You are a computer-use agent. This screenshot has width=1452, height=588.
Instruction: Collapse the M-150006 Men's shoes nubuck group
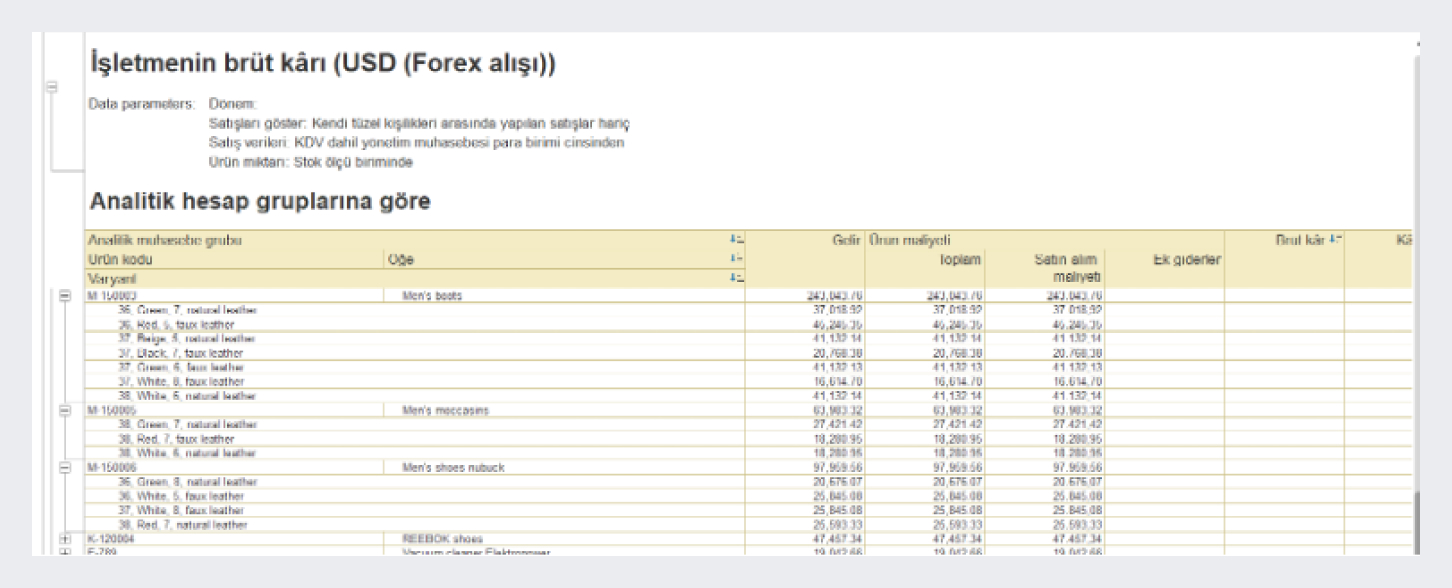click(x=66, y=467)
